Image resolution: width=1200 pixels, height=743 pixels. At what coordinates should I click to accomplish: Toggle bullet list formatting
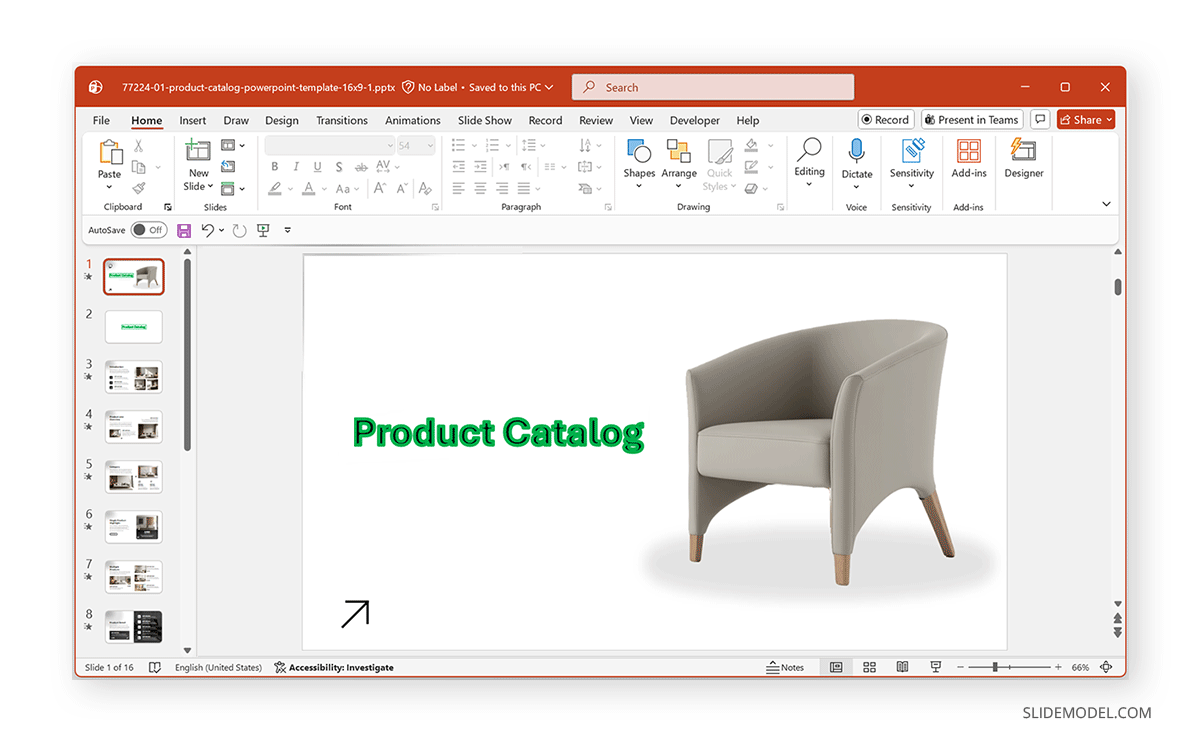(x=456, y=144)
